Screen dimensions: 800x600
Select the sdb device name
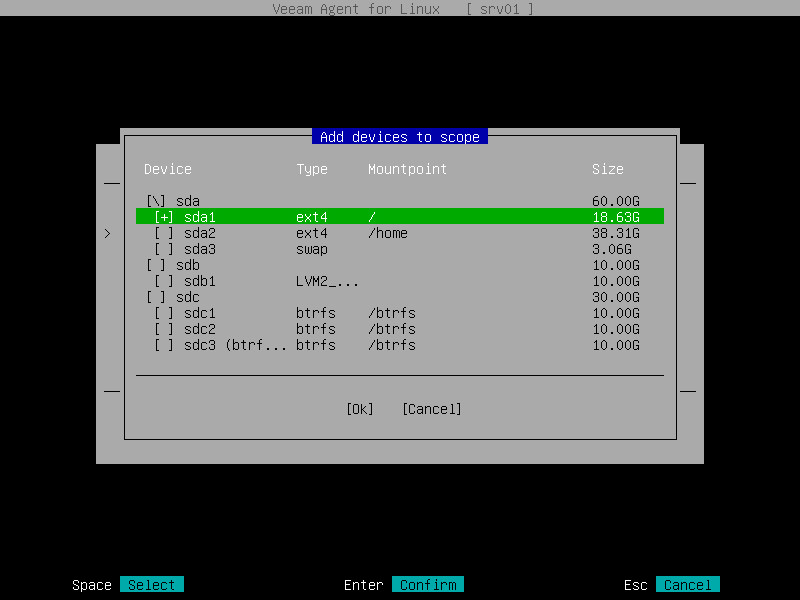188,265
